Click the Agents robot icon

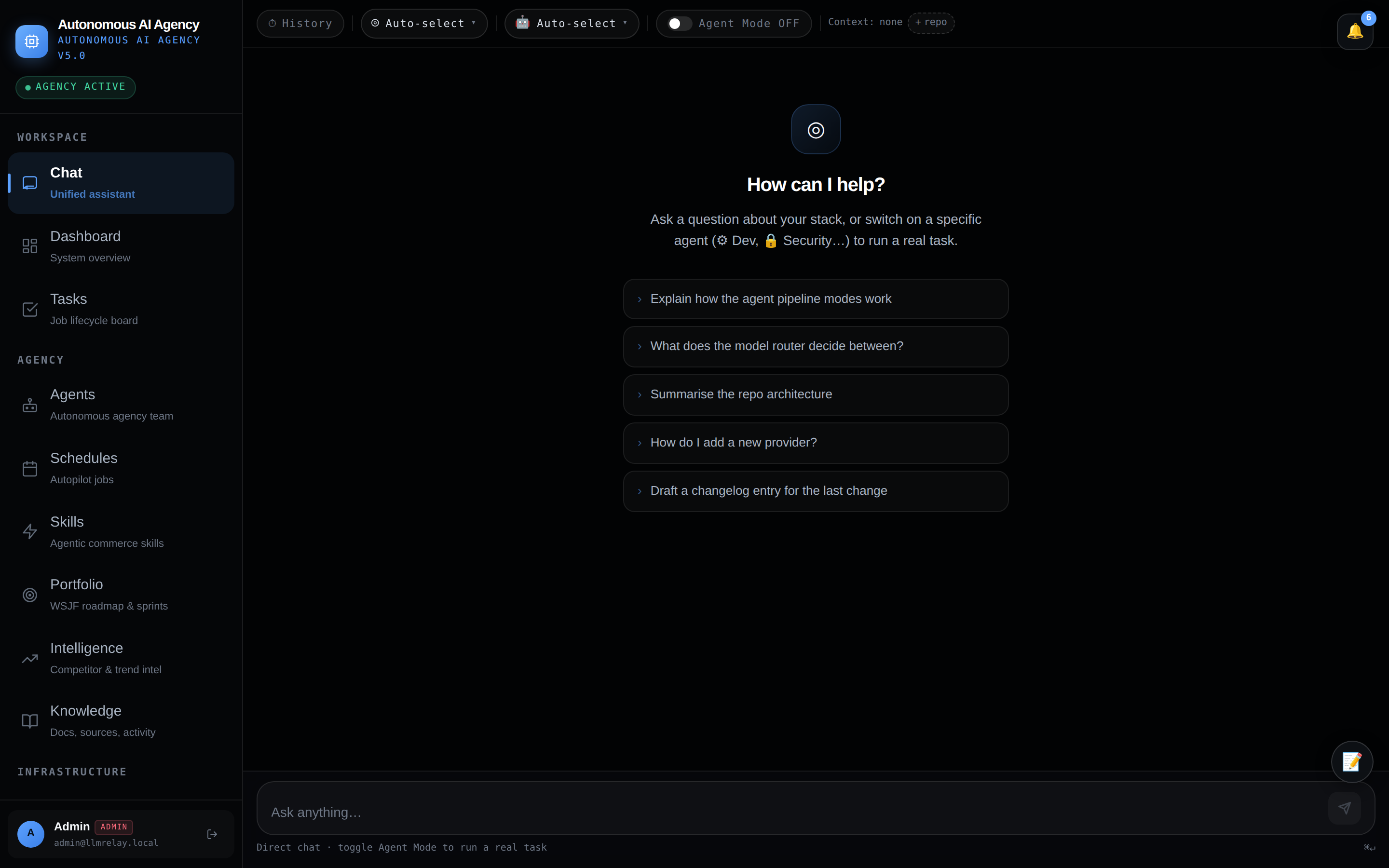coord(30,405)
